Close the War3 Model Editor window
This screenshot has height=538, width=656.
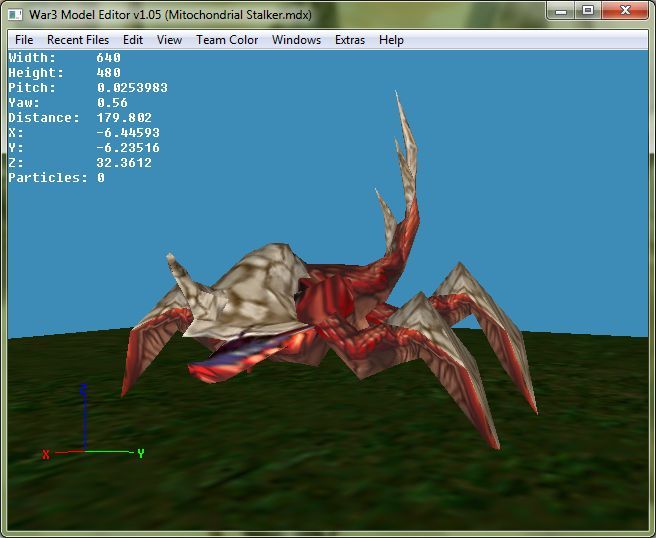[x=625, y=10]
